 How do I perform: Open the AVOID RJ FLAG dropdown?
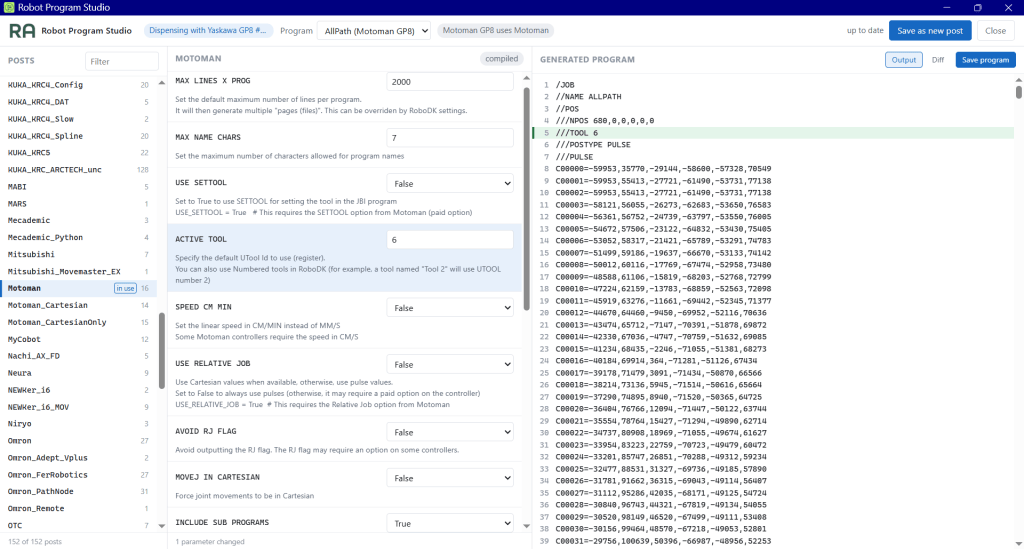coord(450,432)
